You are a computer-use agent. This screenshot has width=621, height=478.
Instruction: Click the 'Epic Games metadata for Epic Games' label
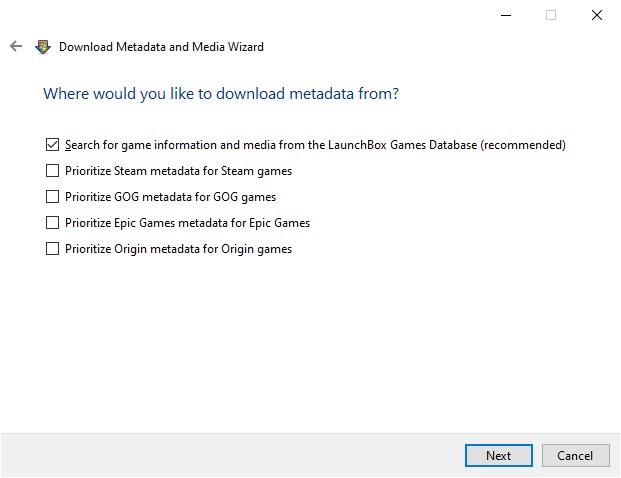coord(212,223)
